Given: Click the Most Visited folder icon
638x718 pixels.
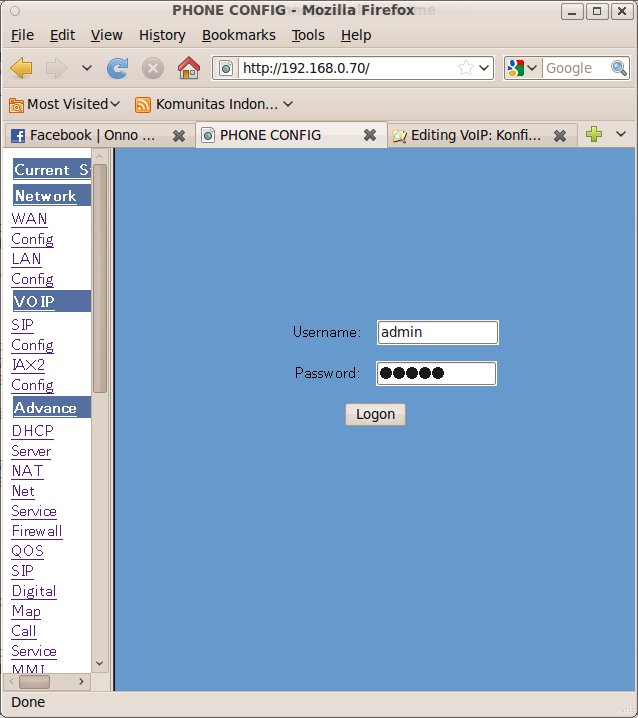Looking at the screenshot, I should click(16, 105).
